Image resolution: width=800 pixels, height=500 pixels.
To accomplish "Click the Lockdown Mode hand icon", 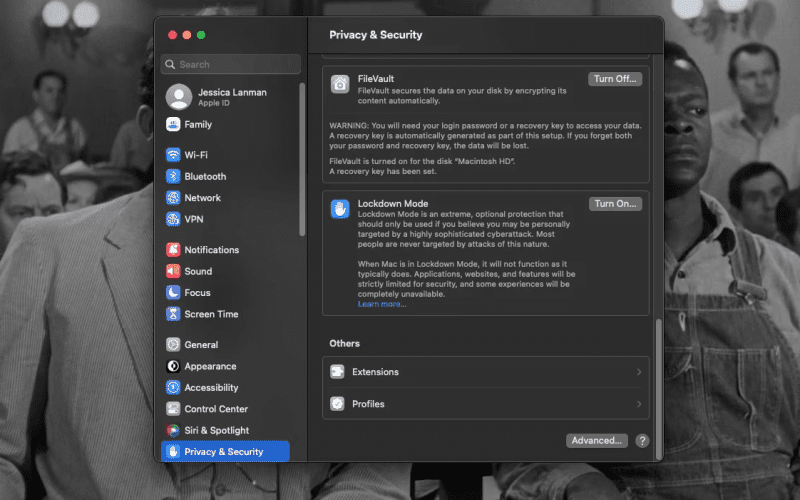I will pyautogui.click(x=340, y=209).
